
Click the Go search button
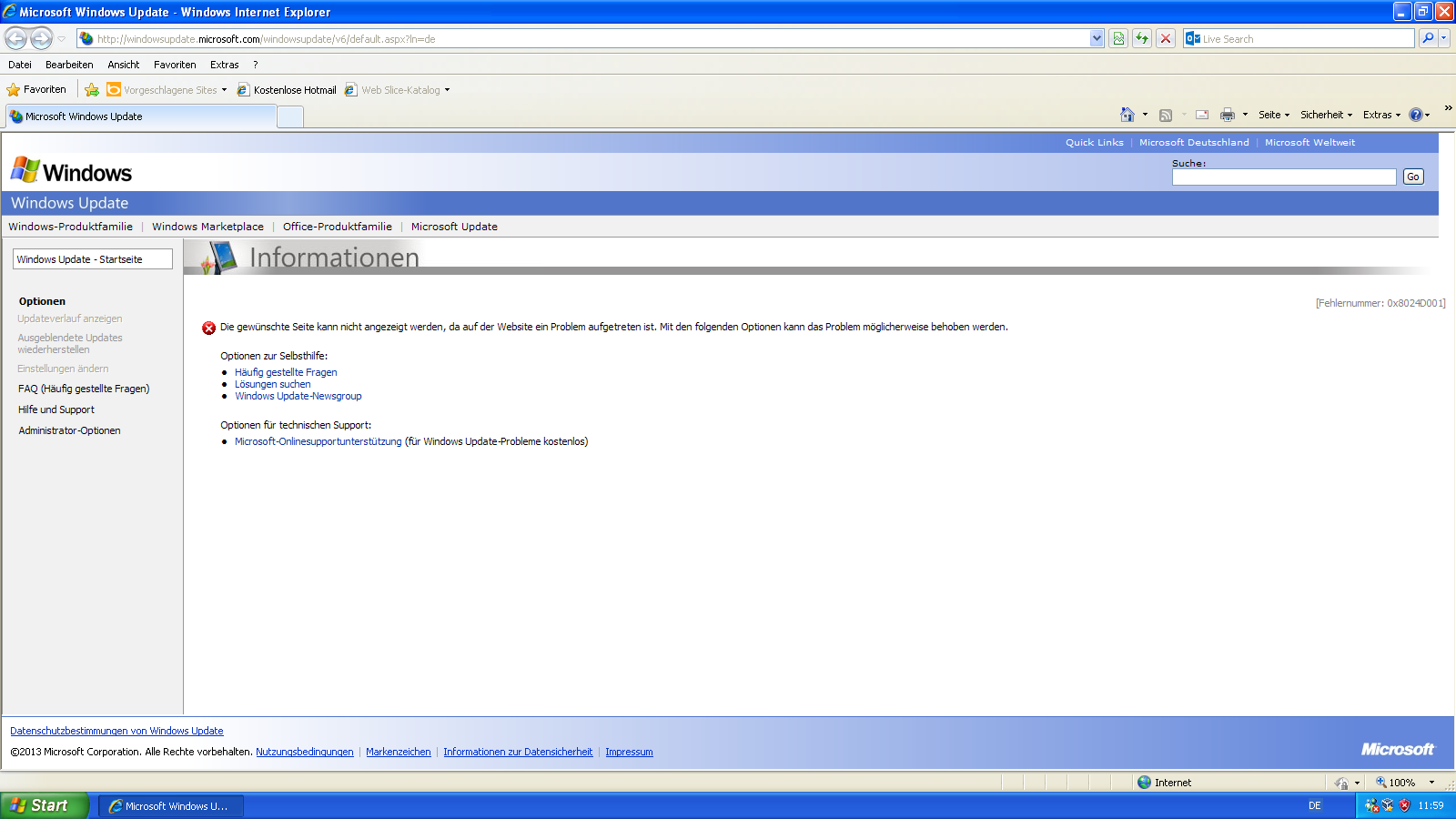coord(1413,177)
